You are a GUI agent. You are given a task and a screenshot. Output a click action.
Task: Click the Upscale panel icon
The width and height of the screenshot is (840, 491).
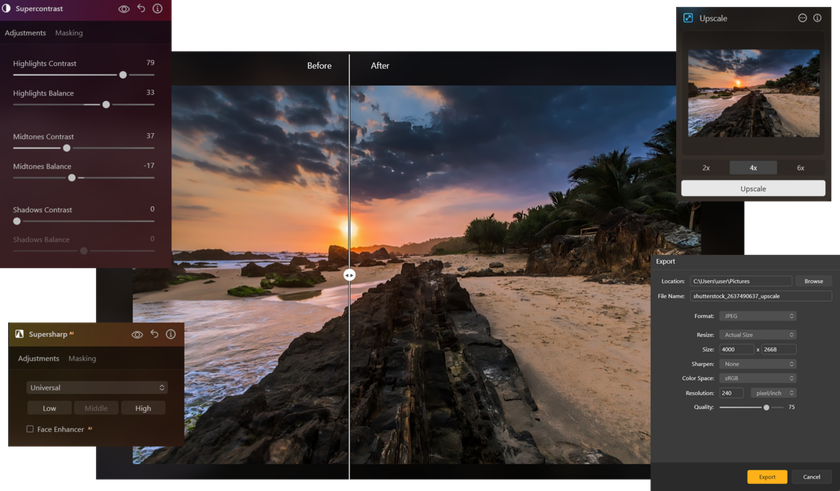click(x=688, y=18)
